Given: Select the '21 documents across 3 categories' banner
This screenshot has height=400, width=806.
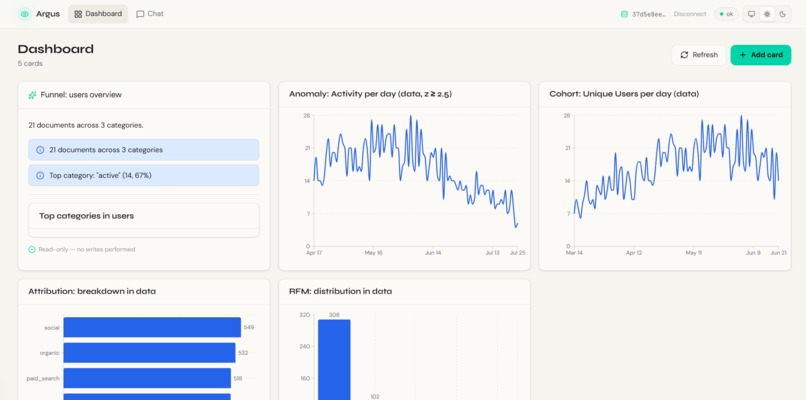Looking at the screenshot, I should point(144,150).
